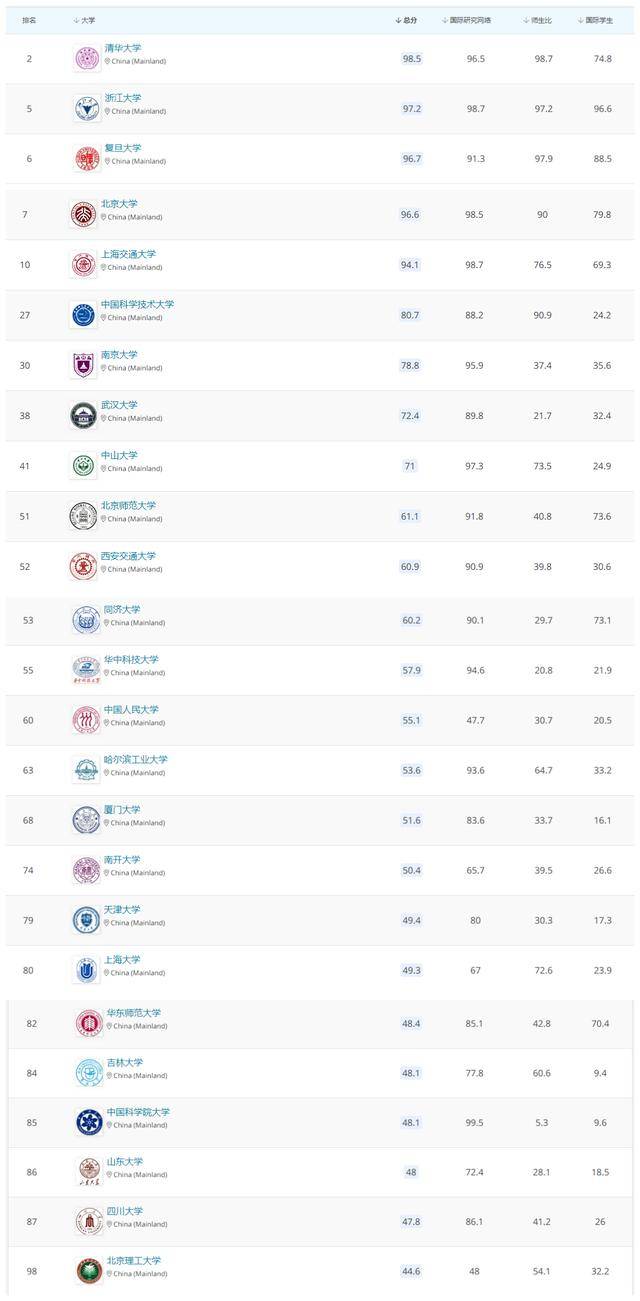Click the 排名 column header
The width and height of the screenshot is (640, 1301).
coord(29,20)
